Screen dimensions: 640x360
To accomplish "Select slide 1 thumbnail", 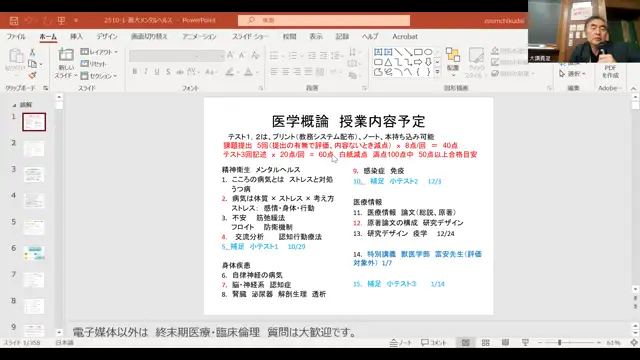I will [34, 122].
